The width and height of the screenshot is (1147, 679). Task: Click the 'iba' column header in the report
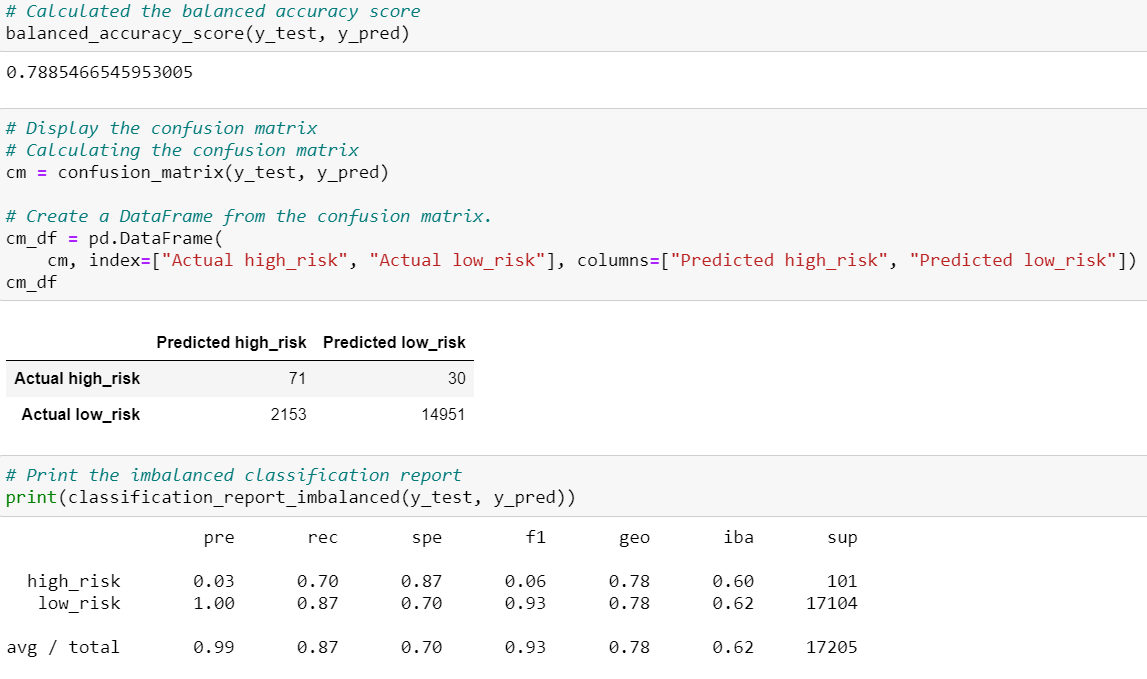point(738,537)
